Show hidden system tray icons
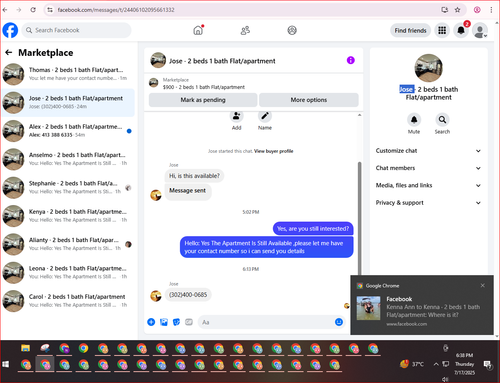 coord(436,364)
